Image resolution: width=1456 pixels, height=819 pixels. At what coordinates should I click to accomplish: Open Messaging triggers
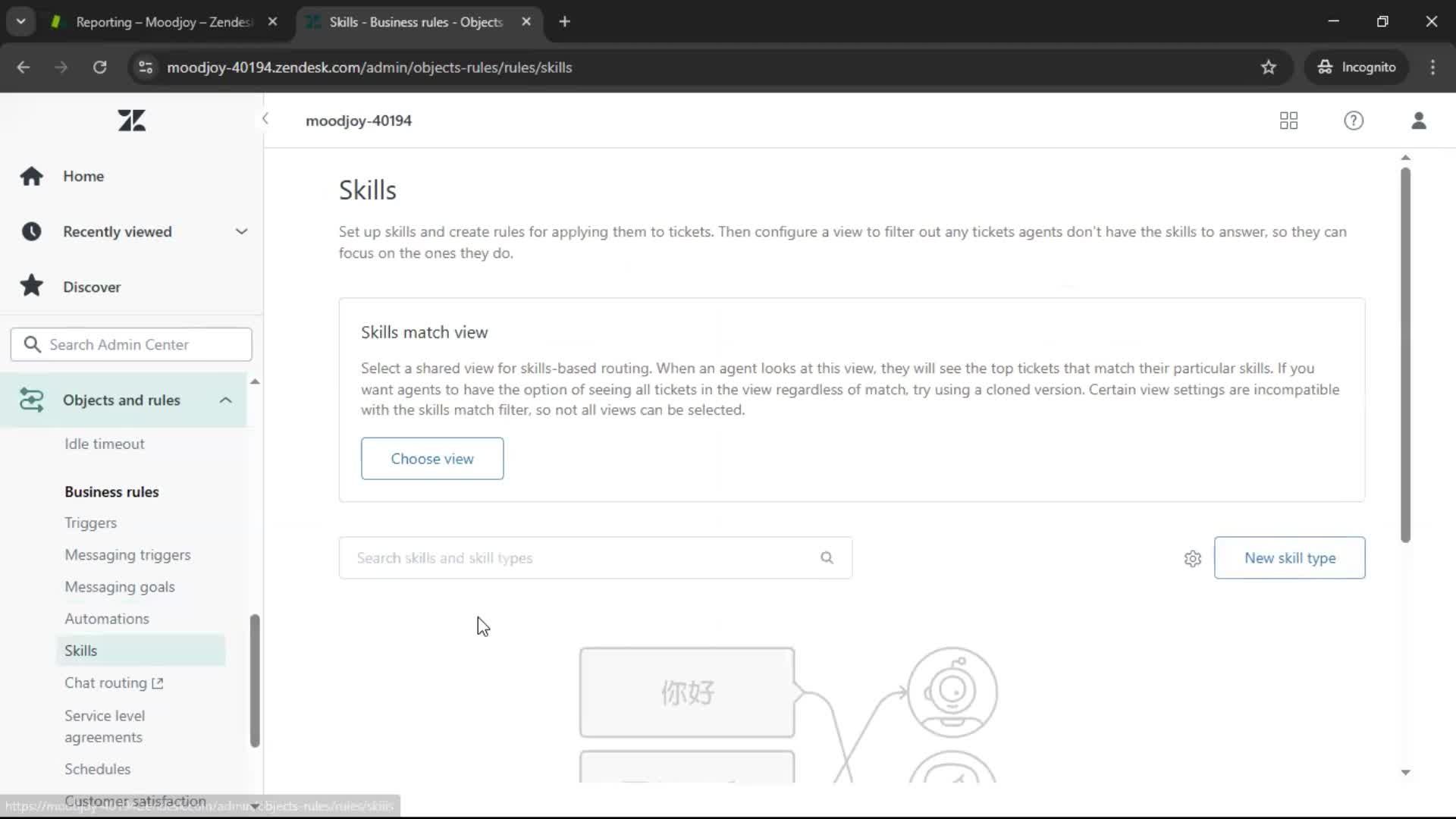coord(127,555)
